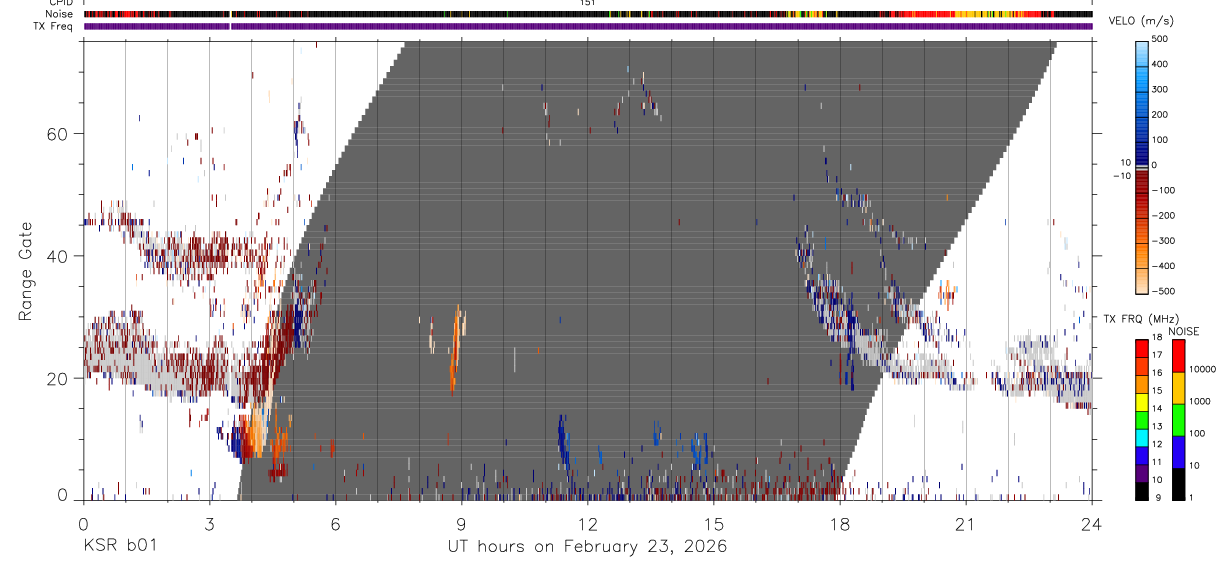Click the pale orange bottom of velocity colorbar

tap(1141, 280)
